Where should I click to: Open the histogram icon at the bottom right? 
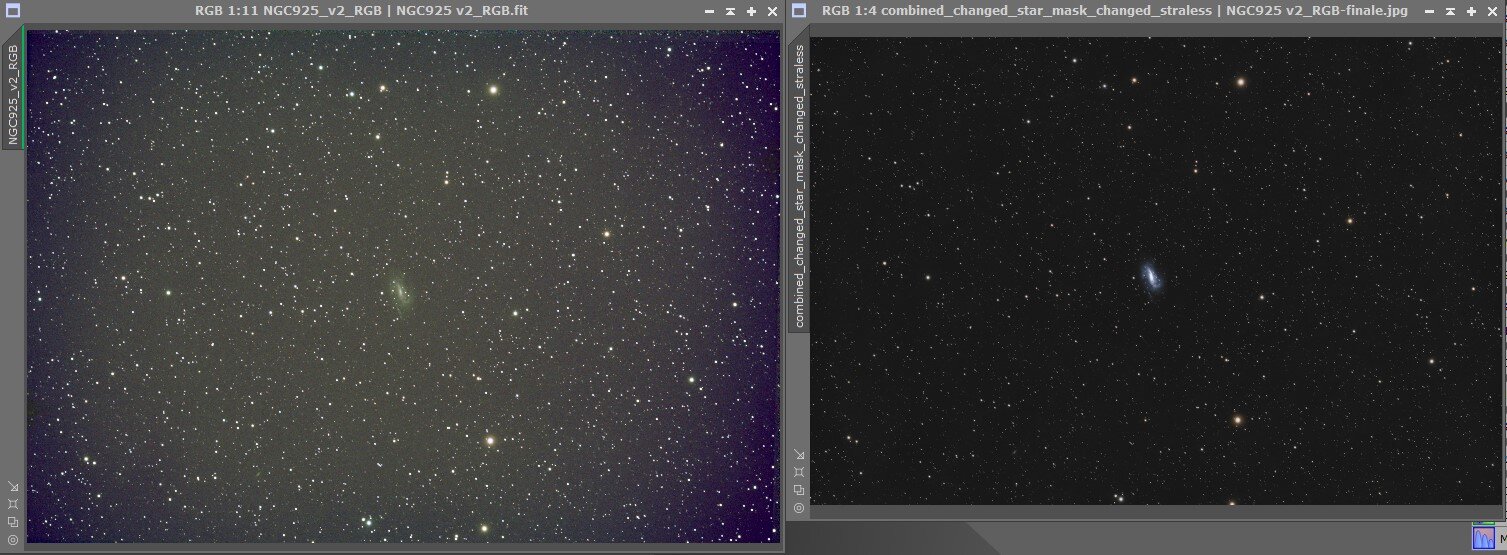(1485, 538)
